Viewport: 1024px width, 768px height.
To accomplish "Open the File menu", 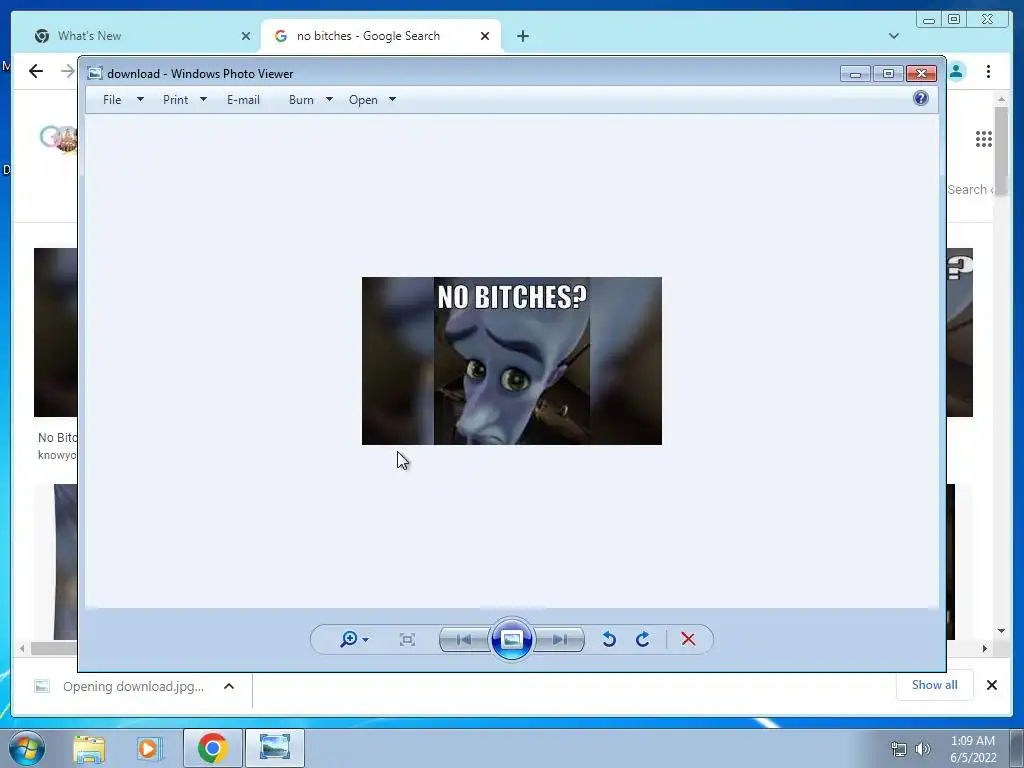I will (x=112, y=100).
